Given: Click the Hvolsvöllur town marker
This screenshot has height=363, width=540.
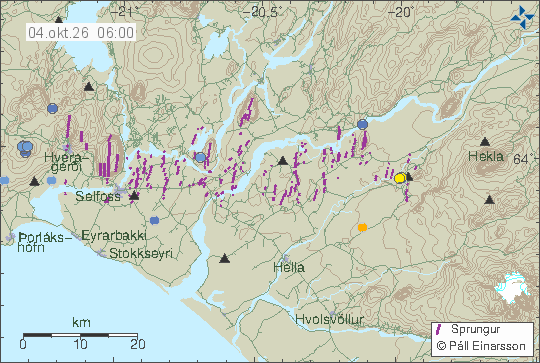Looking at the screenshot, I should 332,314.
